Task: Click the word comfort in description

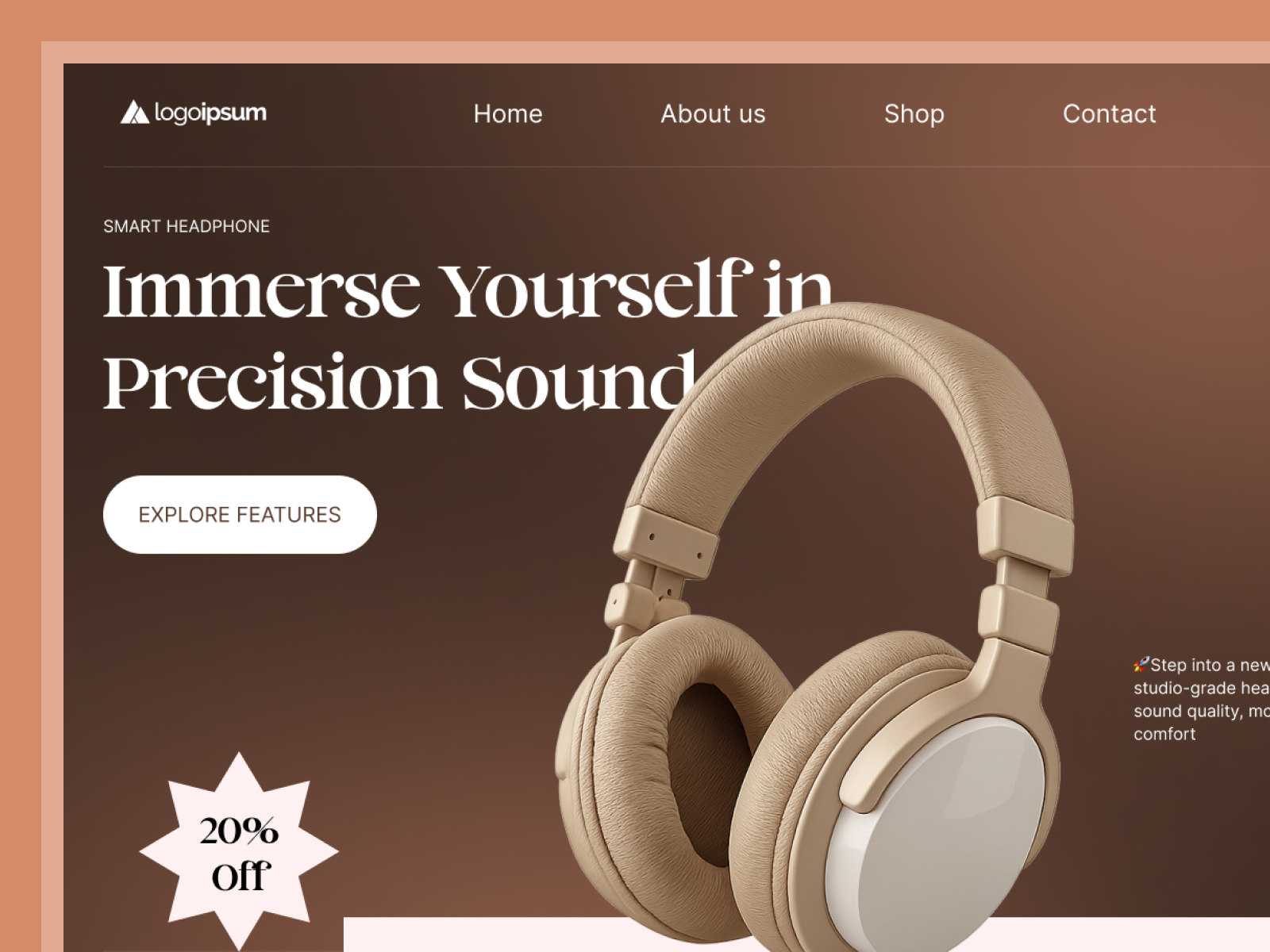Action: [1164, 734]
